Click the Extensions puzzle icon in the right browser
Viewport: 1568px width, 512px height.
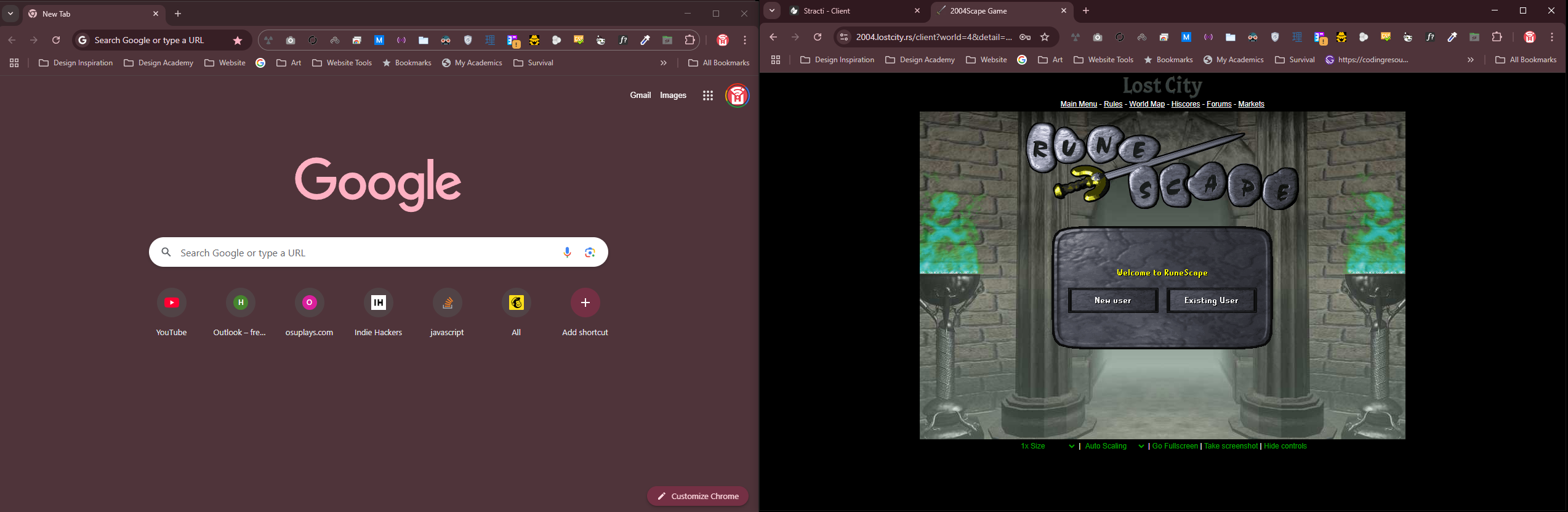(x=1497, y=38)
